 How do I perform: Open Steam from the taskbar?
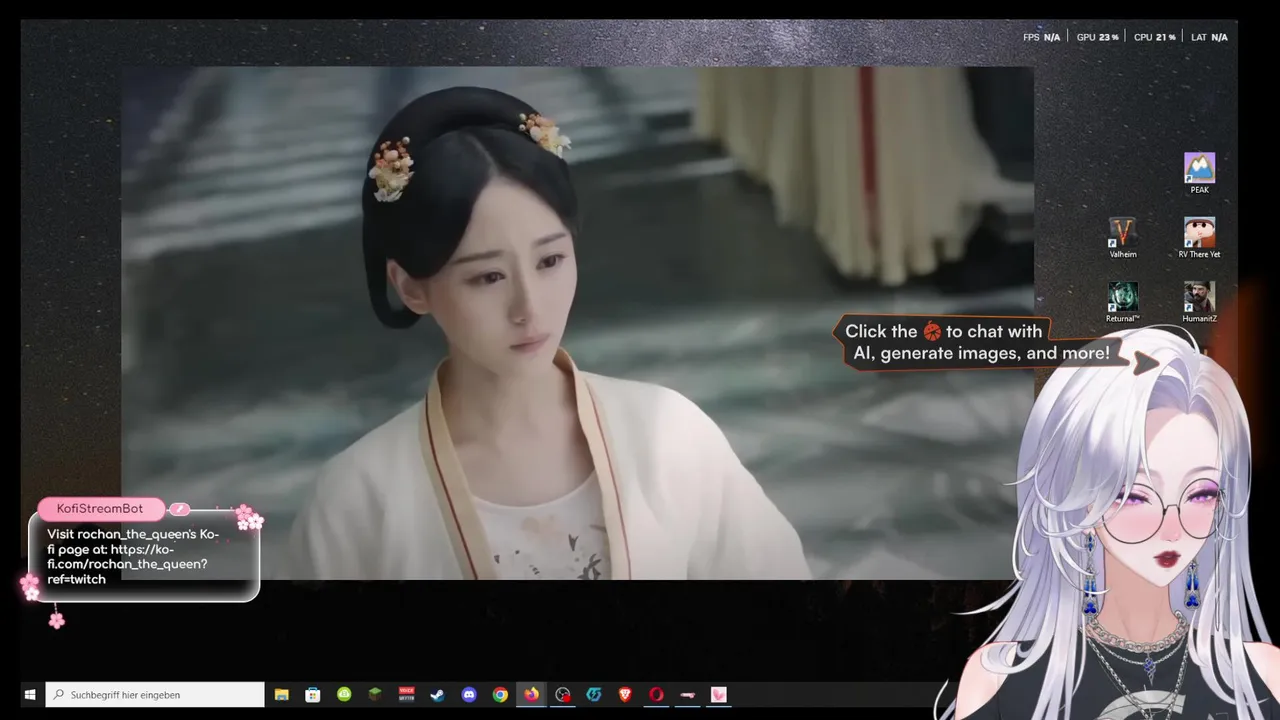438,694
